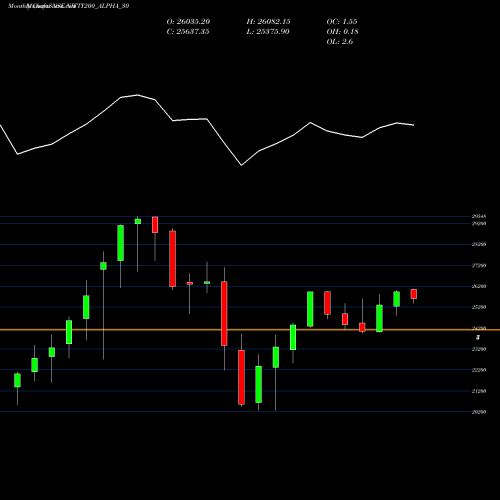Click the high price H: 26082.15

(x=268, y=22)
